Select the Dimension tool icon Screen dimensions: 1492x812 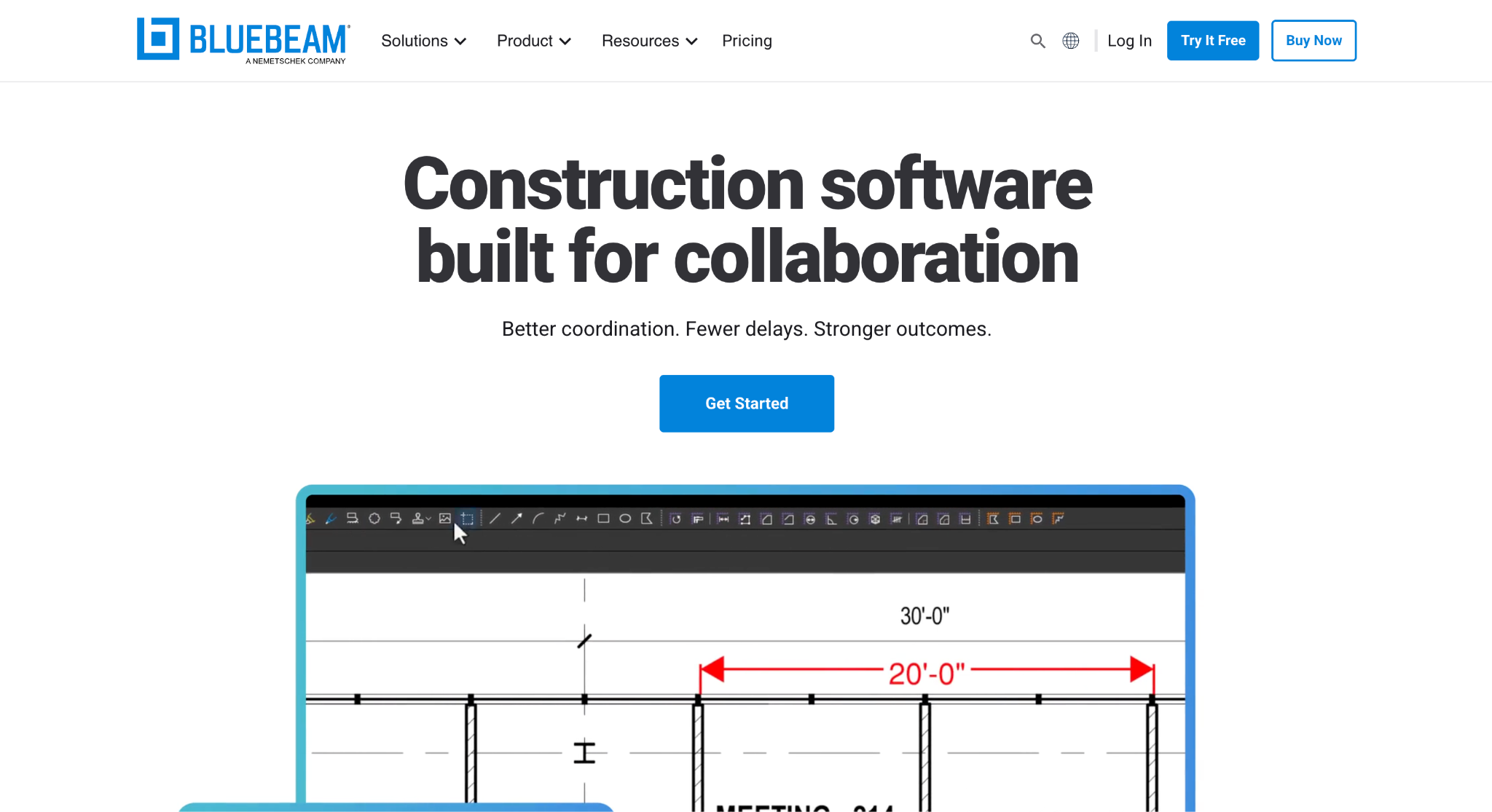pyautogui.click(x=582, y=519)
